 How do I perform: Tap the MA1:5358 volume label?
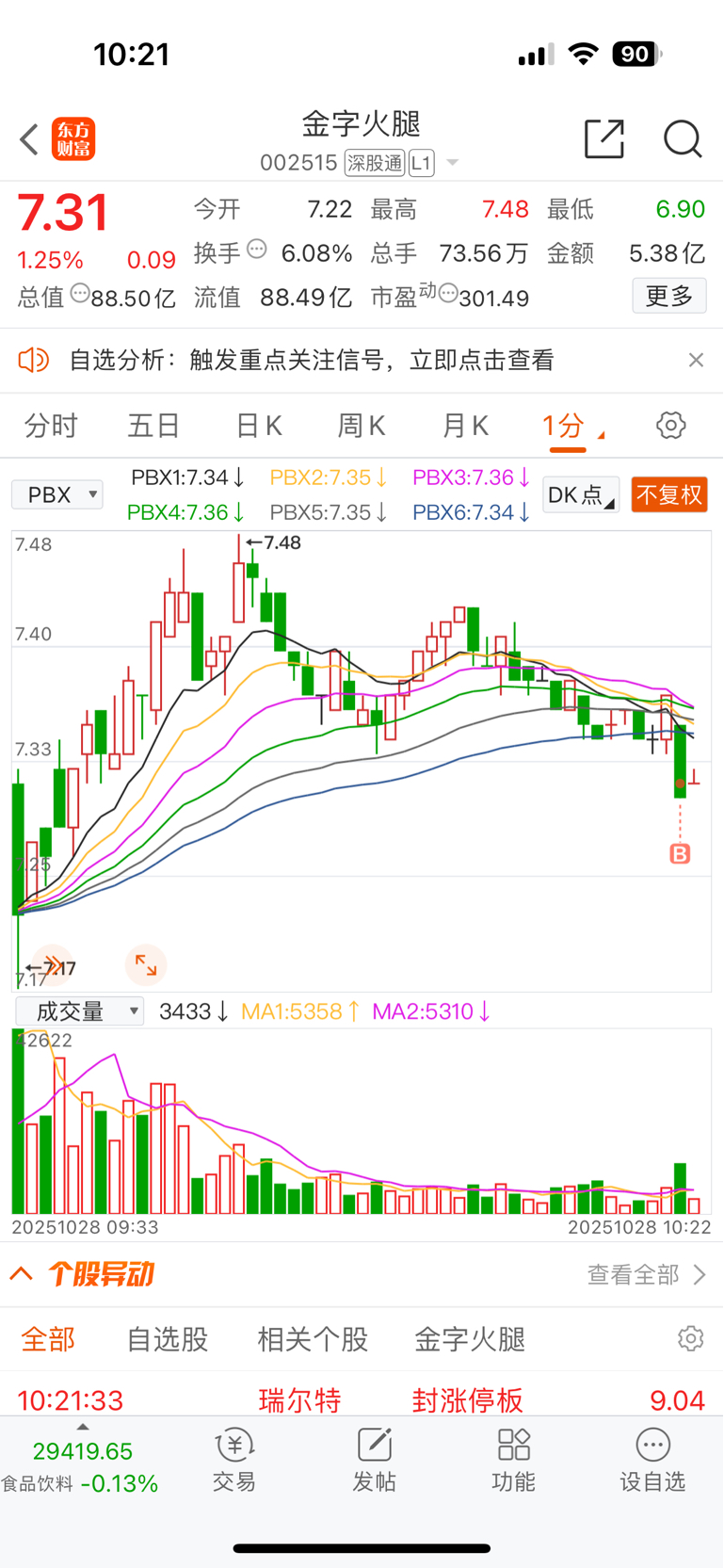click(300, 1011)
